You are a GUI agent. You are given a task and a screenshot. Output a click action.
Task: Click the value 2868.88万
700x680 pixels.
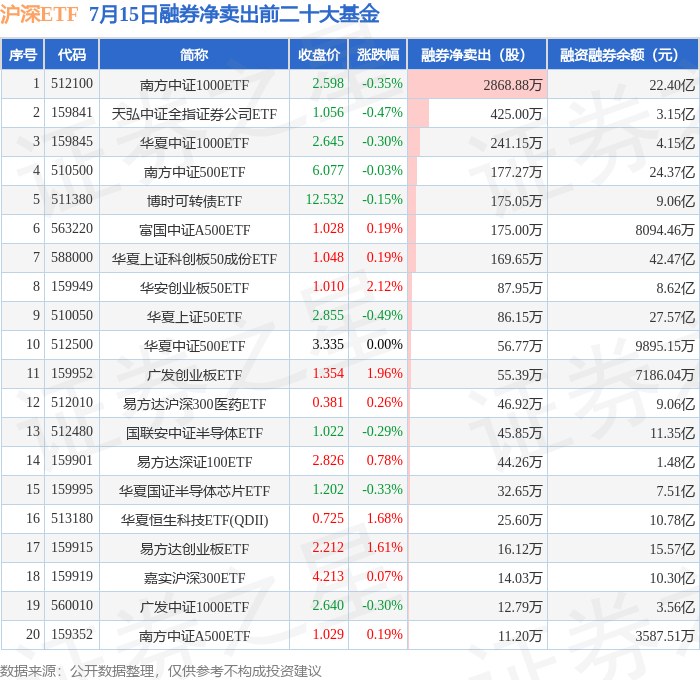[512, 85]
